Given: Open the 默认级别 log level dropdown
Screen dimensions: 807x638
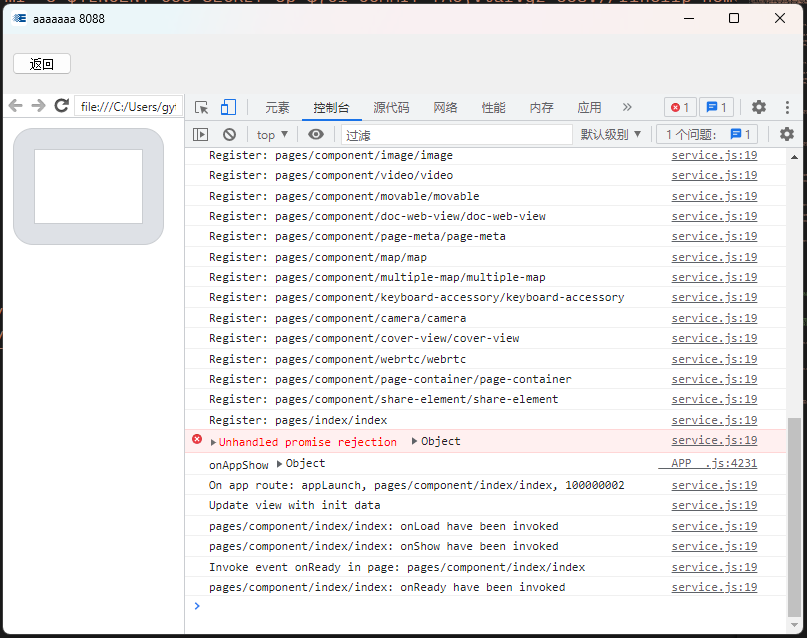Looking at the screenshot, I should click(x=611, y=134).
